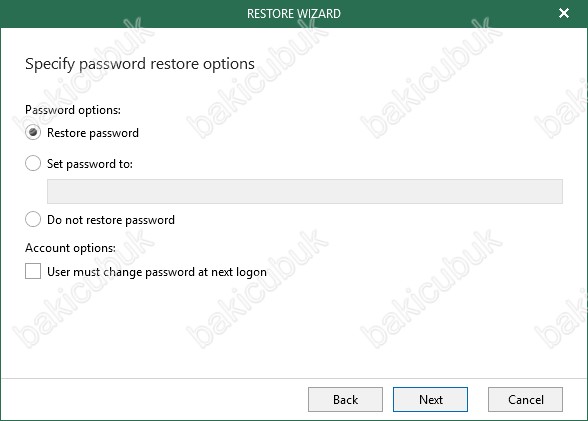Image resolution: width=588 pixels, height=421 pixels.
Task: Click the Cancel button
Action: click(x=525, y=400)
